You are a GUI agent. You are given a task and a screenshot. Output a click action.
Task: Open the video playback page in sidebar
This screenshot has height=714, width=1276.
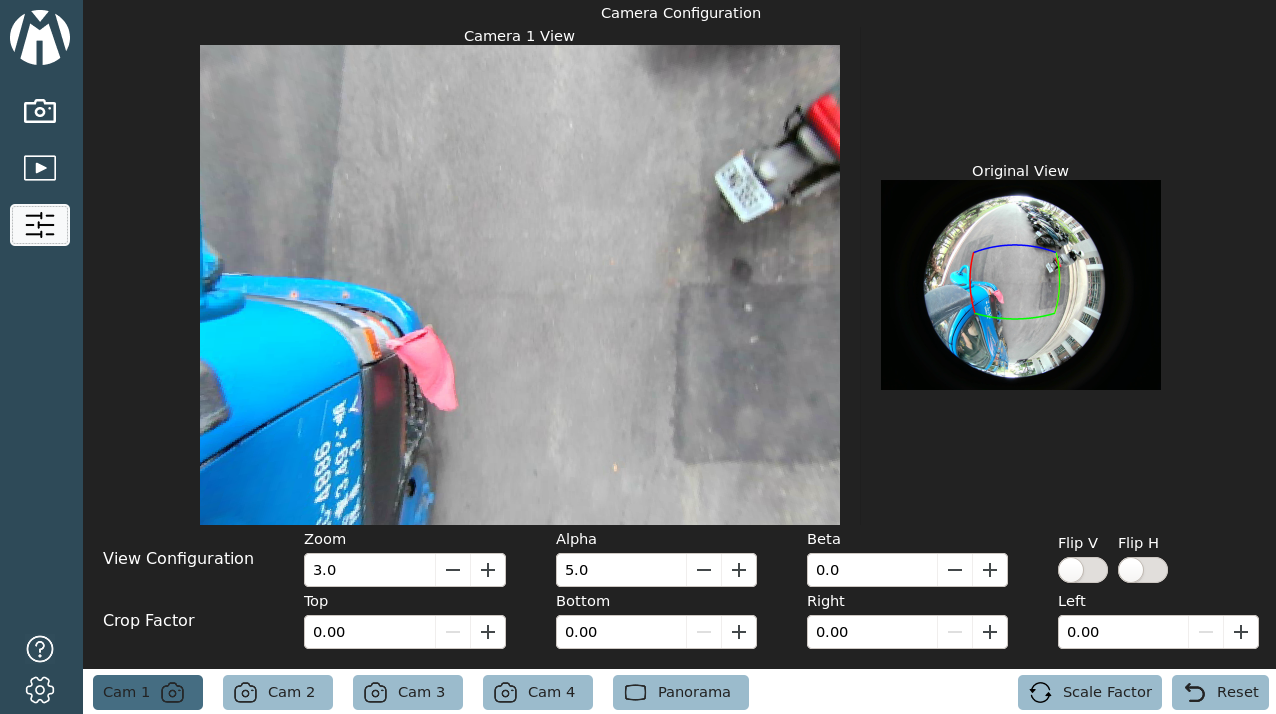pyautogui.click(x=40, y=168)
